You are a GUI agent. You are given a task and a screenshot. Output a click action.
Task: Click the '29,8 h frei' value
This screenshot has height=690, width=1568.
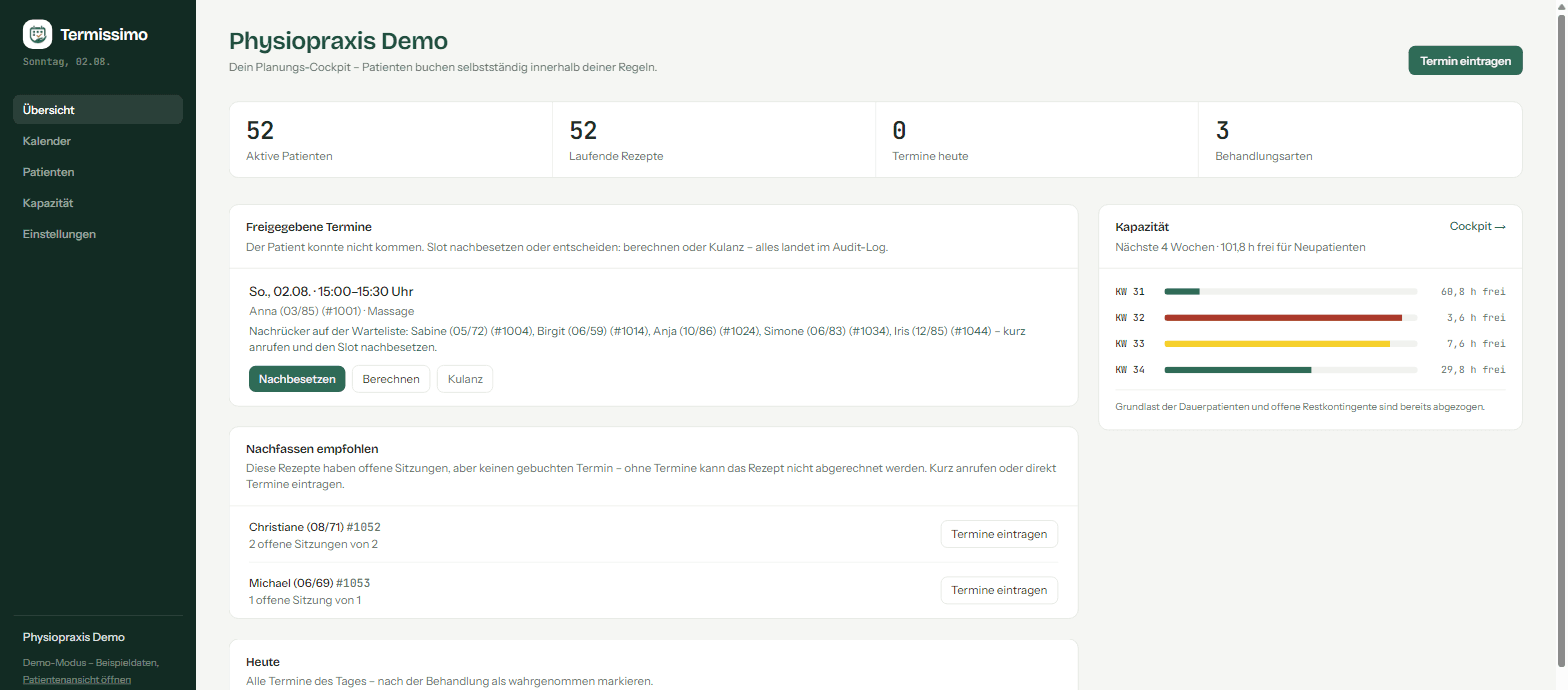click(x=1473, y=370)
